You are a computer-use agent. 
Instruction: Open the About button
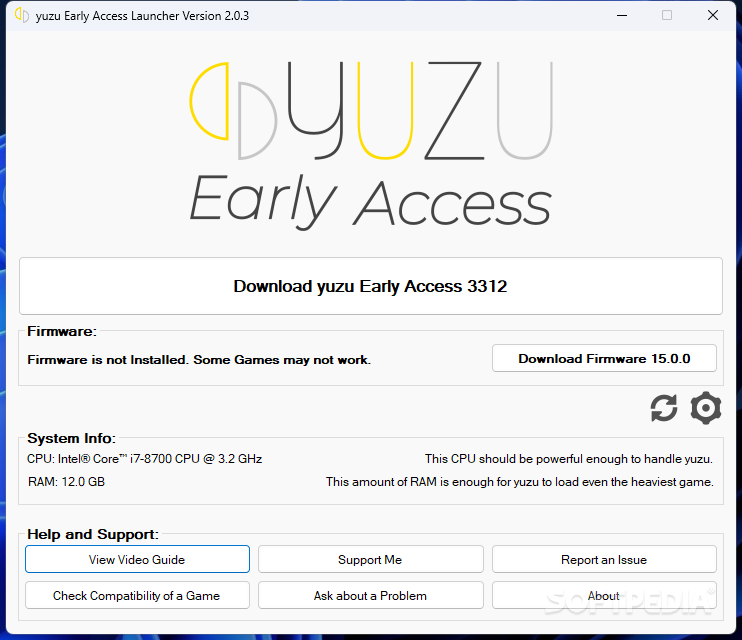604,595
